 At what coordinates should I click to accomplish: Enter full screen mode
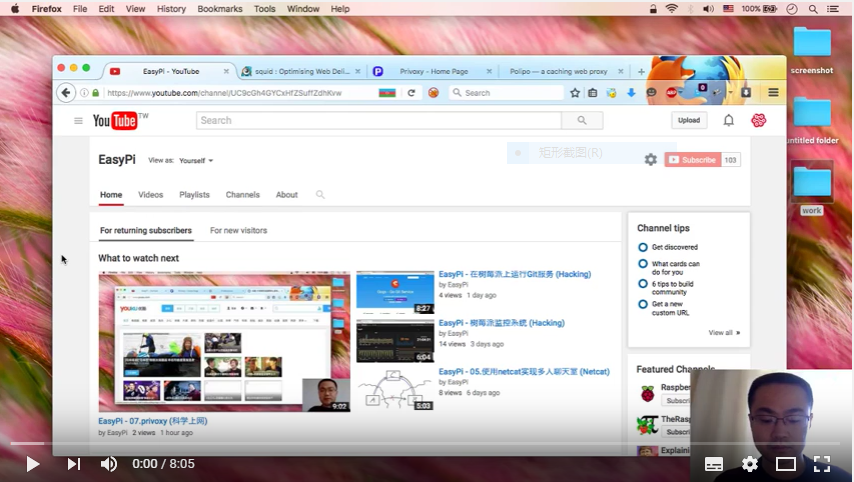point(821,464)
